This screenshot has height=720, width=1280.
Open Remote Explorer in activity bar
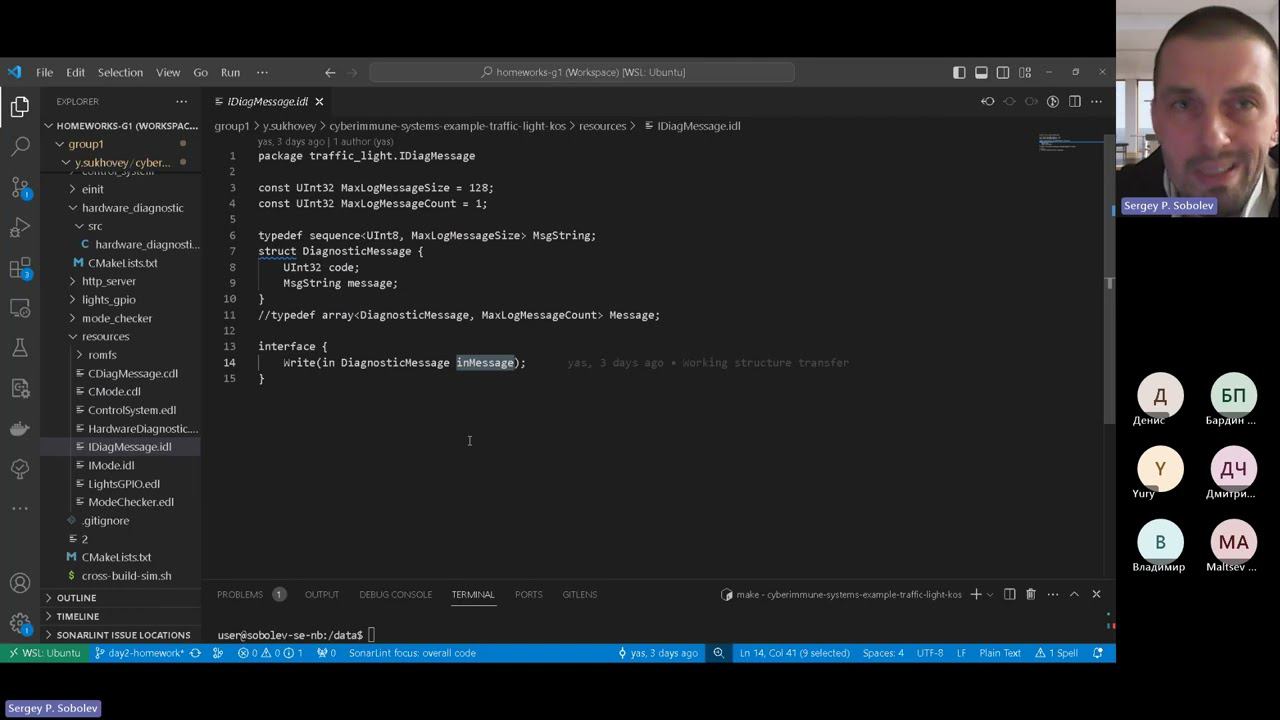(x=20, y=308)
